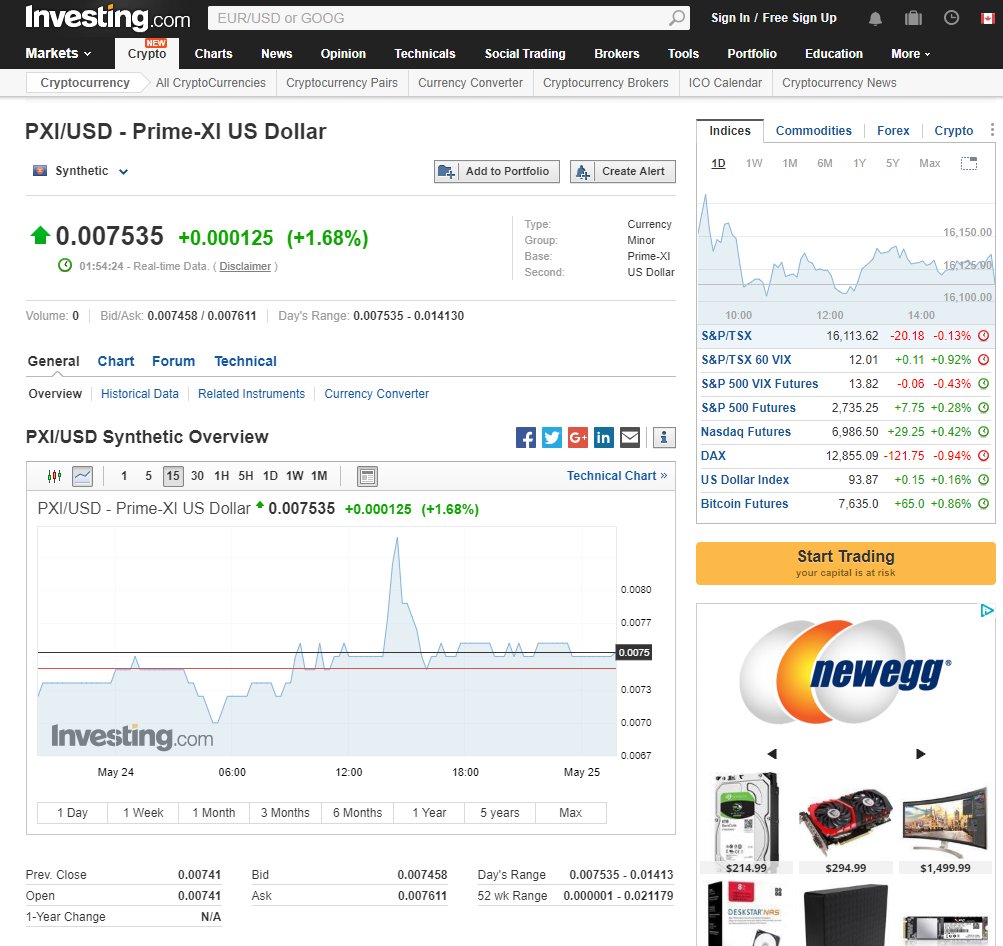Click the Newegg logo advertisement
Viewport: 1003px width, 946px height.
pos(846,672)
